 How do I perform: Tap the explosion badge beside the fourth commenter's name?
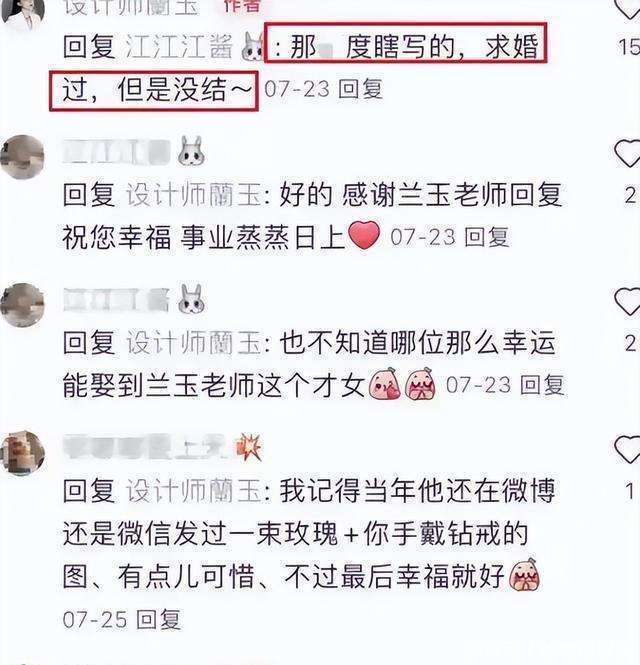(x=249, y=447)
